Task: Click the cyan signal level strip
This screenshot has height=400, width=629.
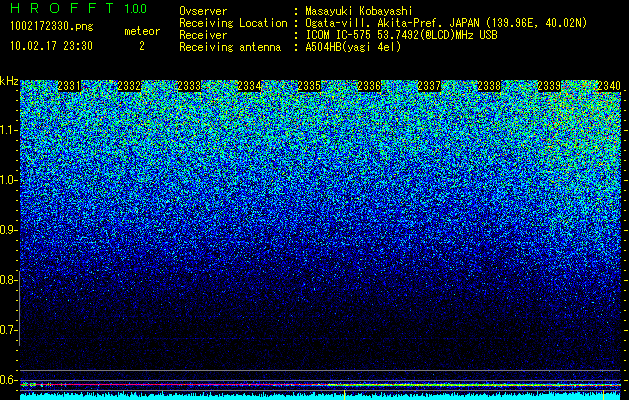Action: pyautogui.click(x=321, y=396)
